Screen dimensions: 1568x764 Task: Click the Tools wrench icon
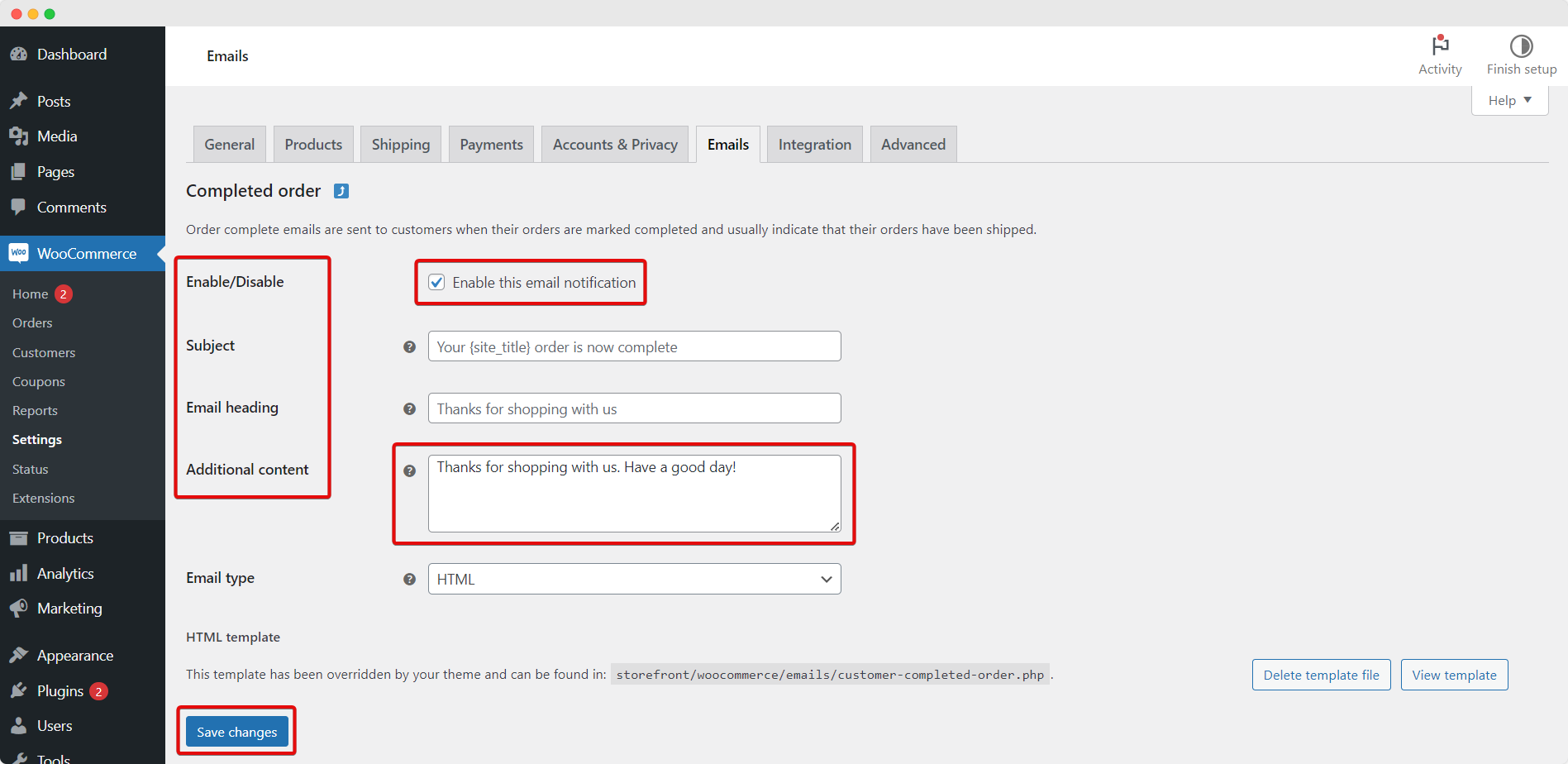(18, 758)
